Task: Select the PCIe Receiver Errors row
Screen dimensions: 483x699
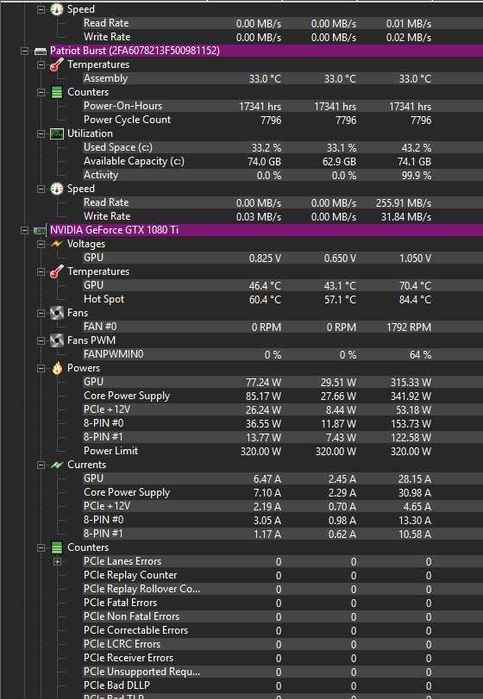Action: point(282,658)
